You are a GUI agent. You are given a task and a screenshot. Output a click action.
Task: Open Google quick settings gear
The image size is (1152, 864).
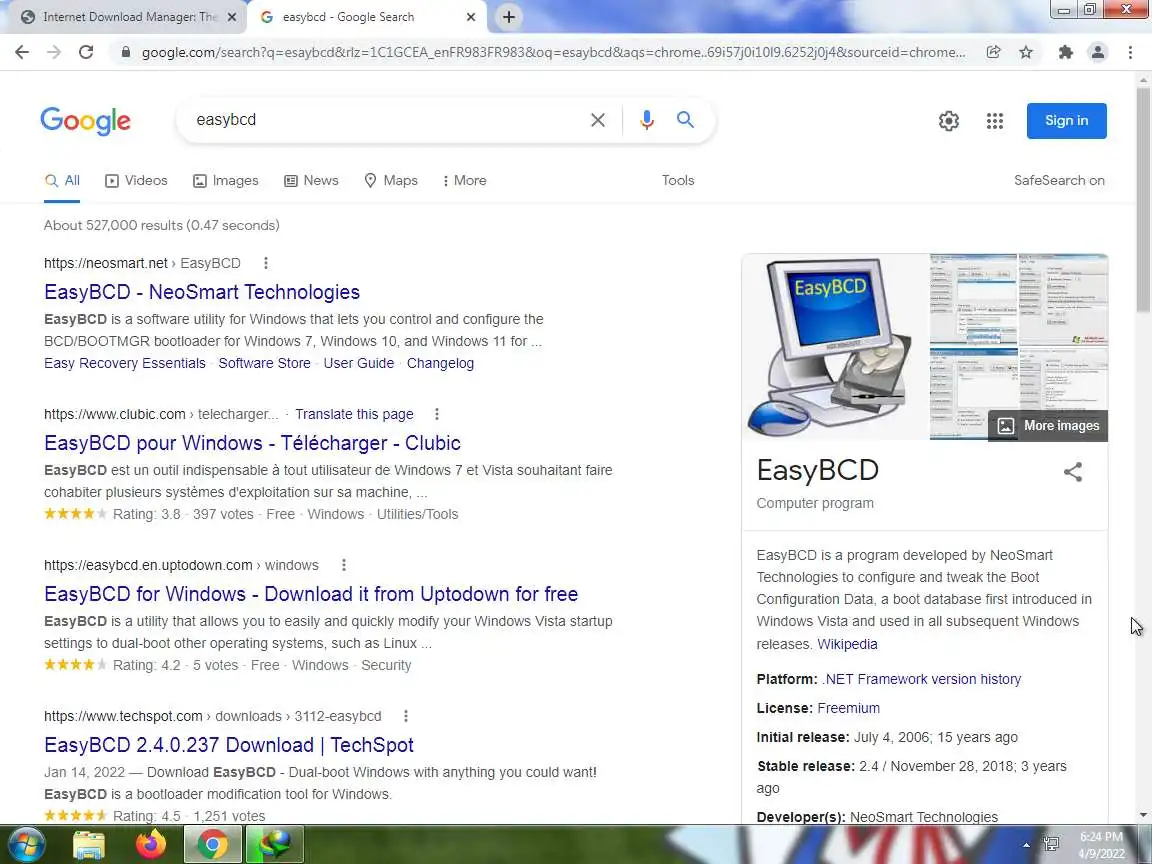coord(948,120)
